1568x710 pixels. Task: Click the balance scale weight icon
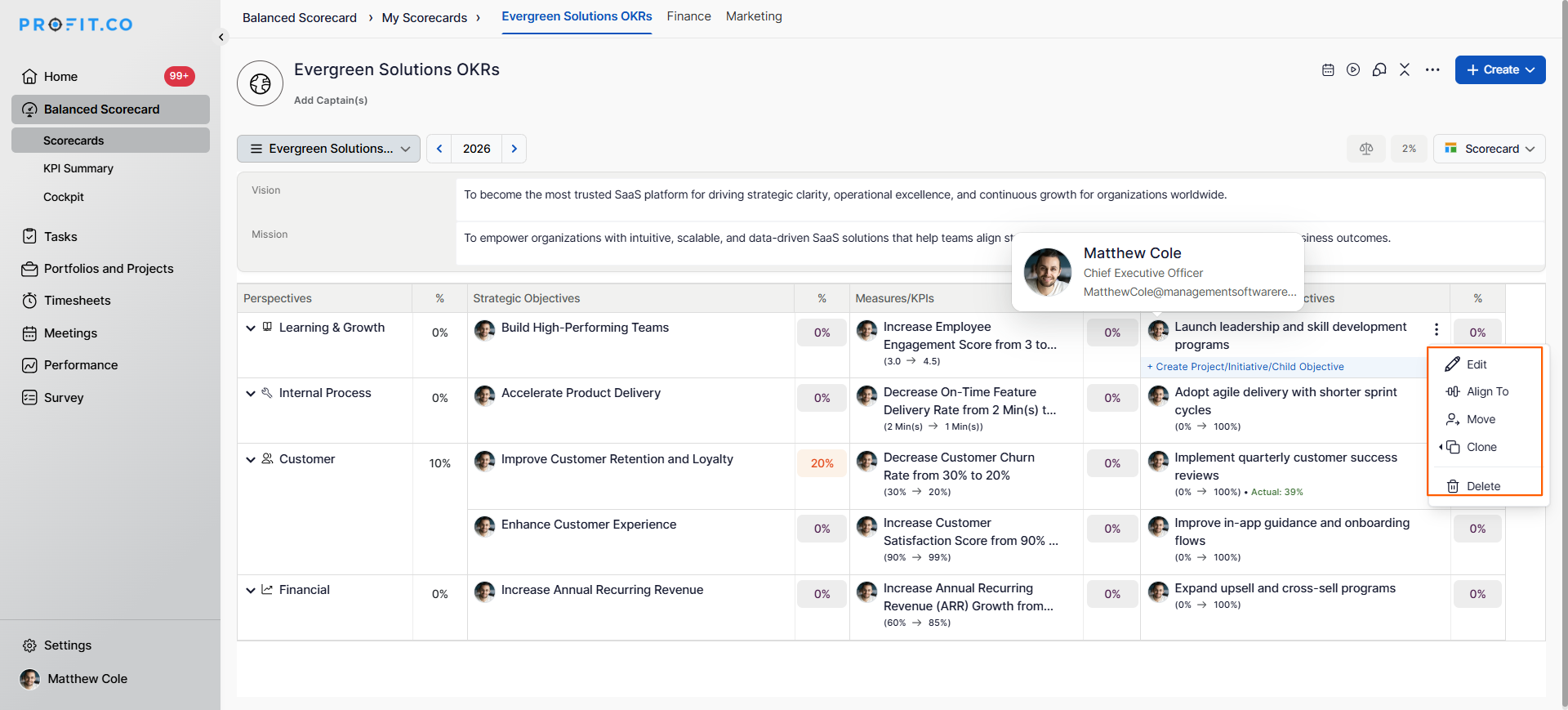pos(1366,149)
